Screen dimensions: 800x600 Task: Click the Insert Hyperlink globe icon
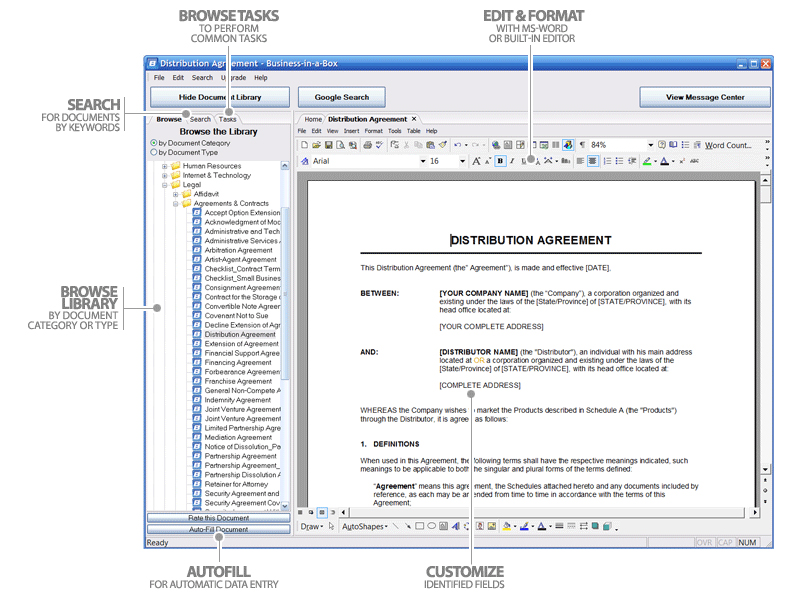point(495,145)
